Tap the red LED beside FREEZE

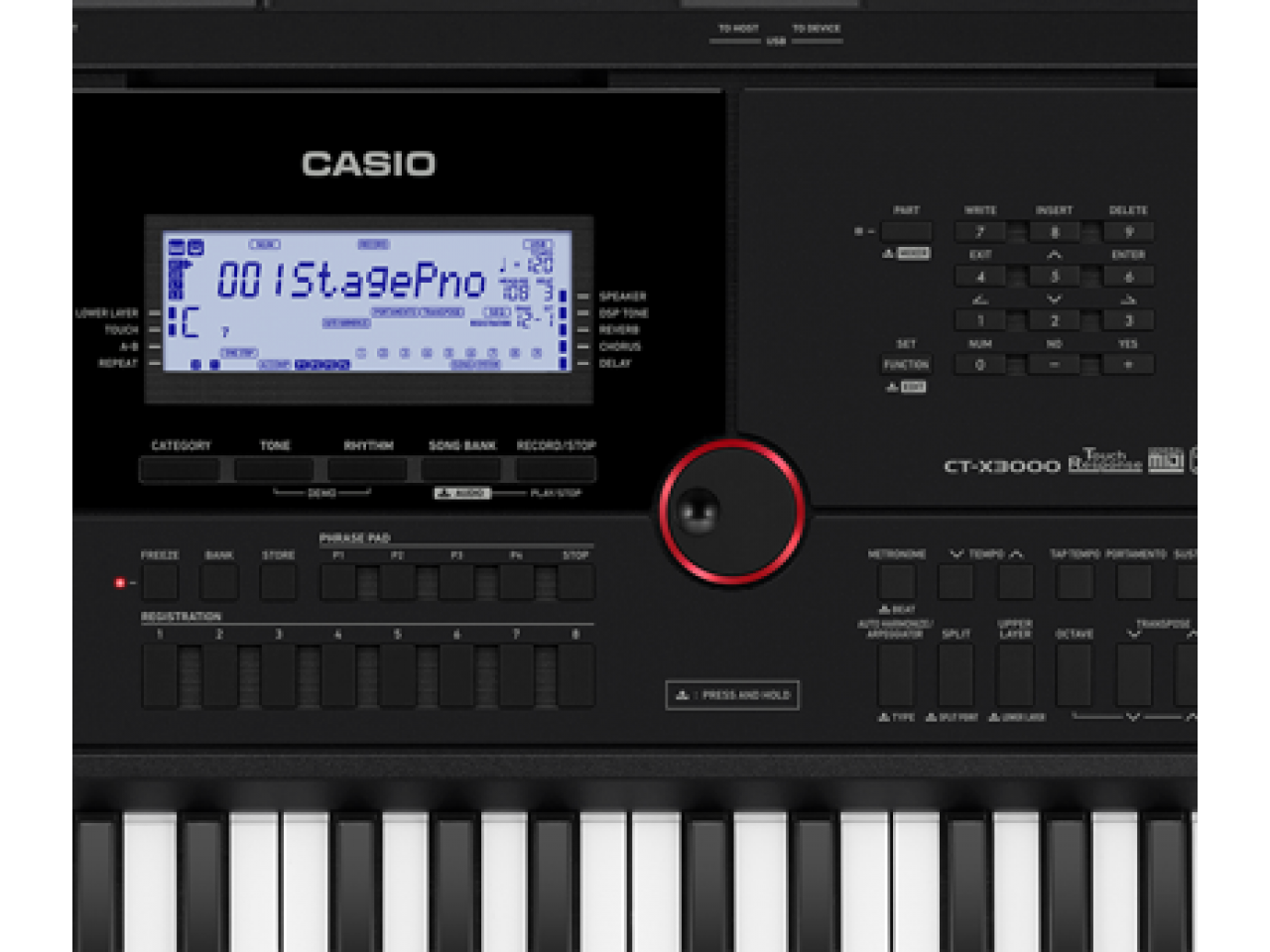click(120, 583)
